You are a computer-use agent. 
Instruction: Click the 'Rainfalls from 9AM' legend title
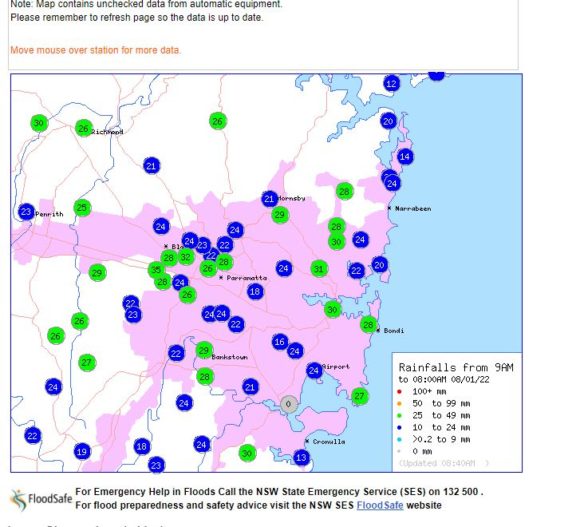coord(456,367)
